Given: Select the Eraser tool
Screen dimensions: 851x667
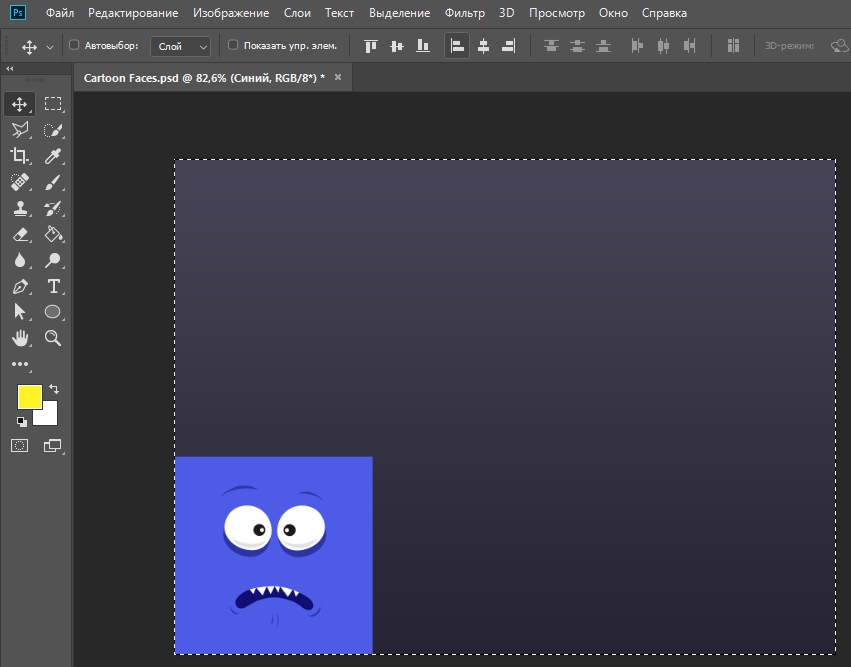Looking at the screenshot, I should point(19,234).
